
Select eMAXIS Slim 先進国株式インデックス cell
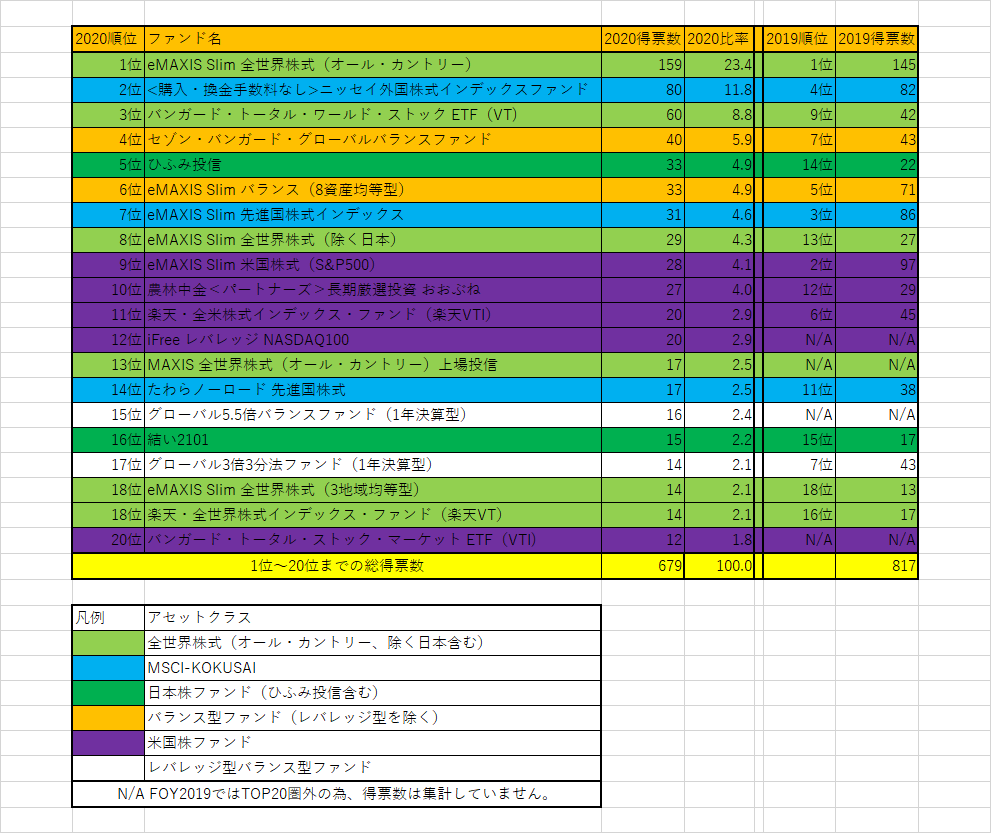(373, 214)
